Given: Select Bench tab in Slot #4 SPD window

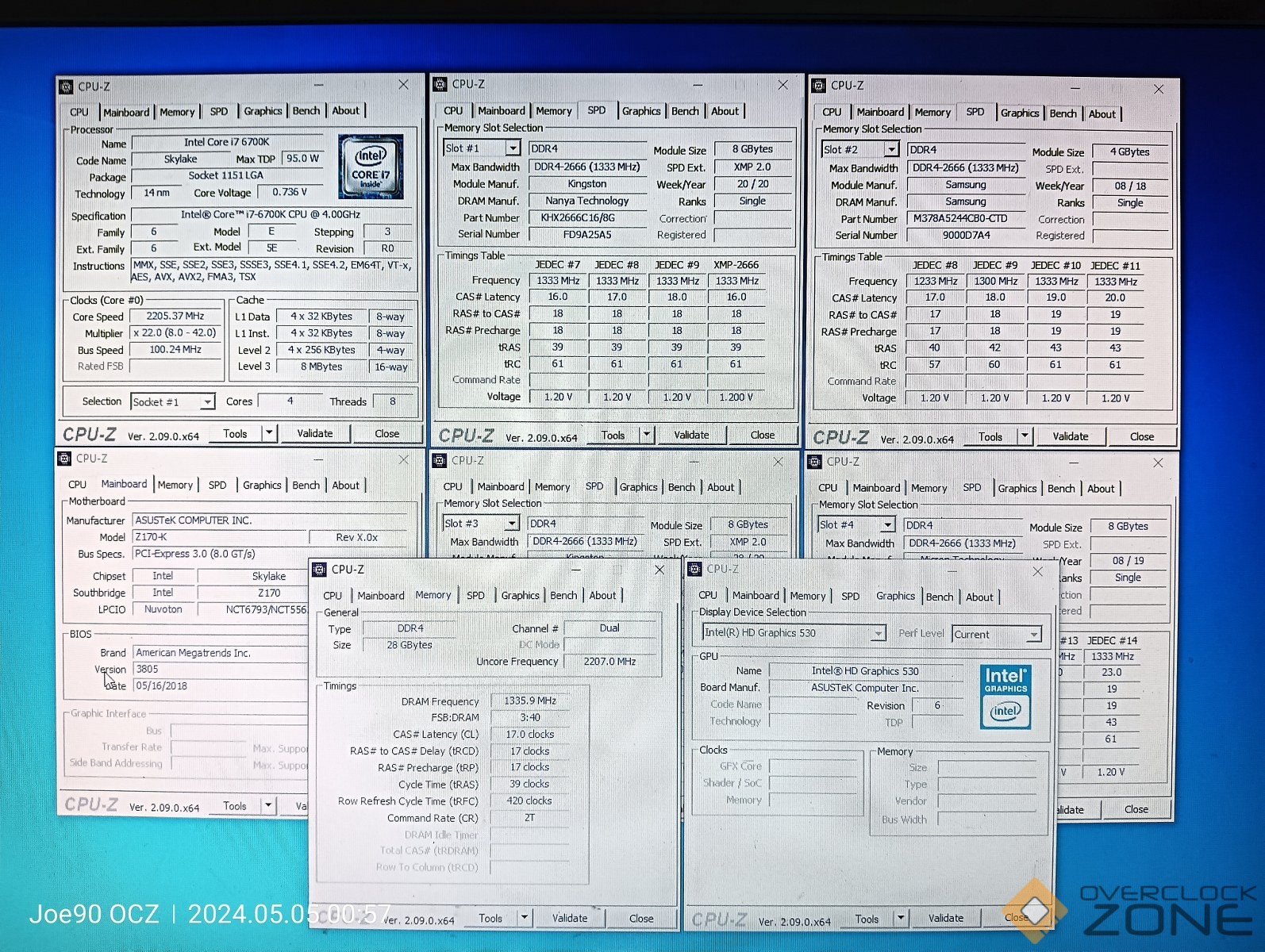Looking at the screenshot, I should 1061,489.
